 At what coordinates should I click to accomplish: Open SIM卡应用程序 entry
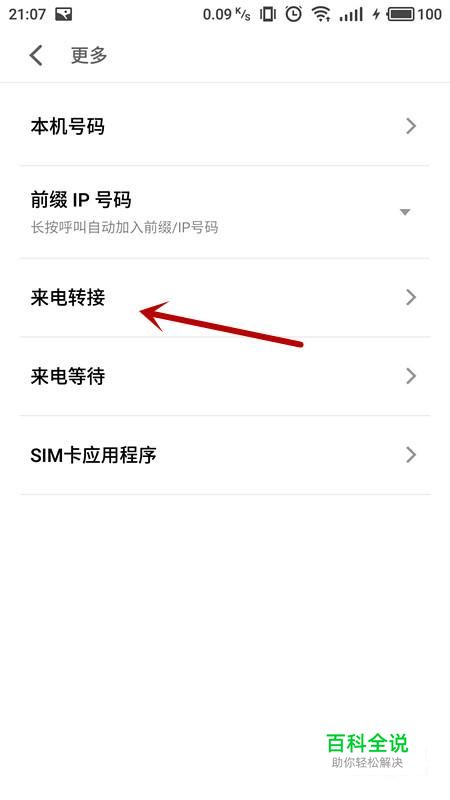[225, 455]
